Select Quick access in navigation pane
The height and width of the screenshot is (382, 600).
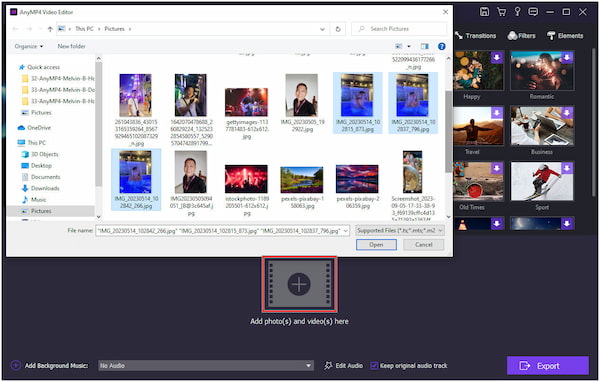pyautogui.click(x=43, y=67)
